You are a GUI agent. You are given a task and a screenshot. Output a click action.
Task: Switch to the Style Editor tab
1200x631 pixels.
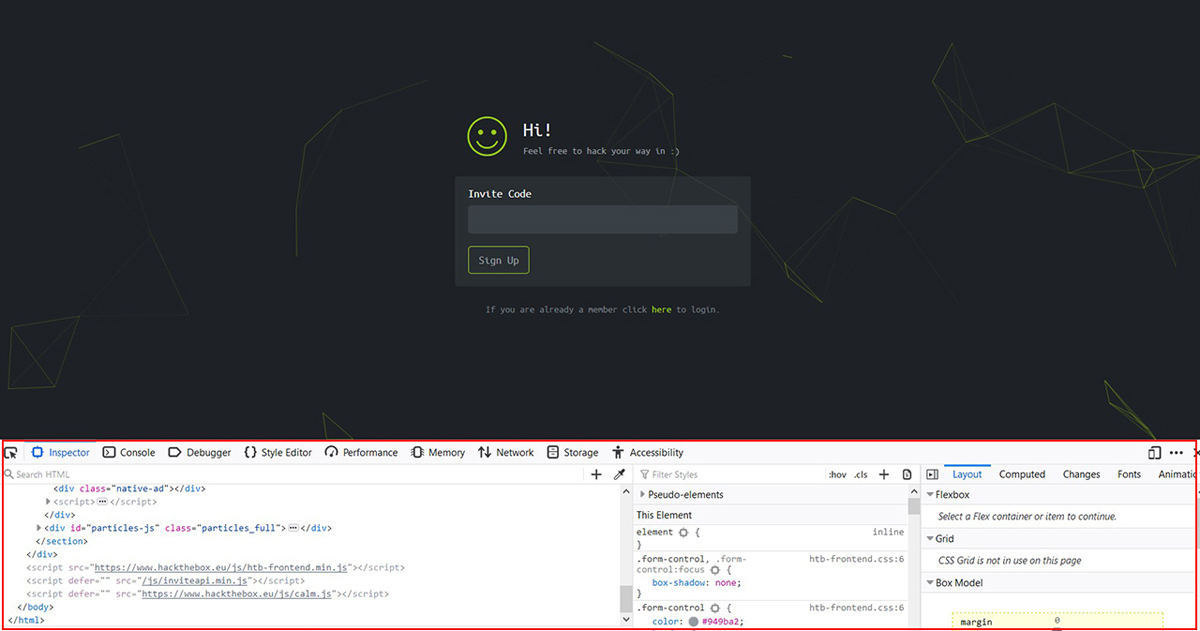(x=278, y=453)
